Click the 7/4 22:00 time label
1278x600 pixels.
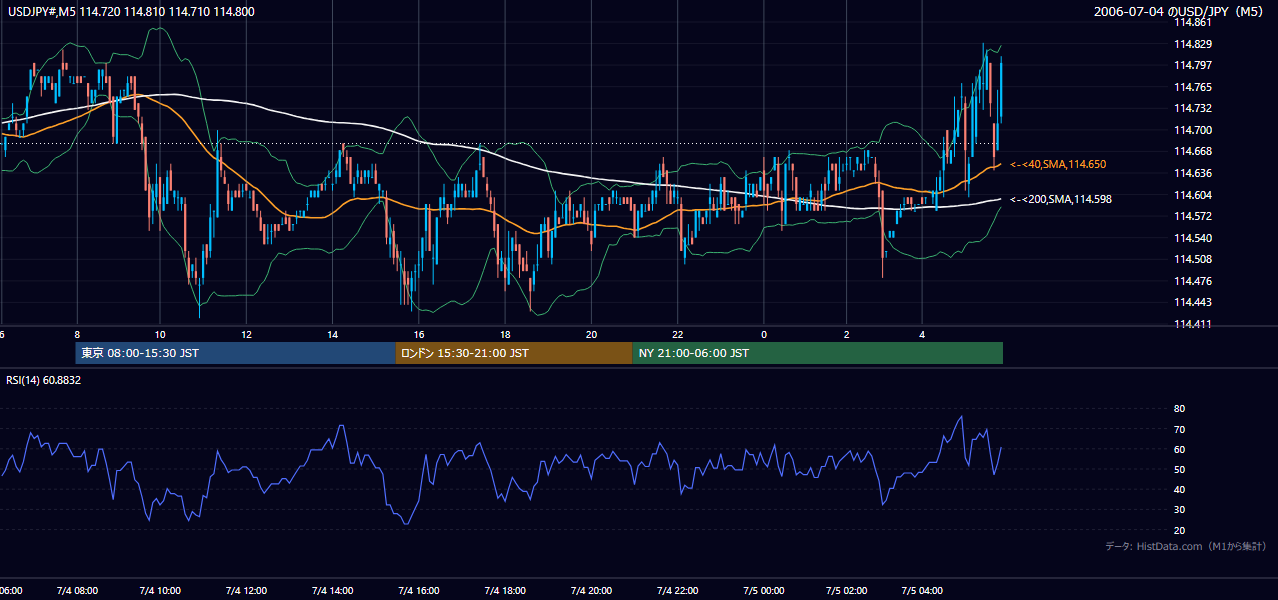[678, 591]
